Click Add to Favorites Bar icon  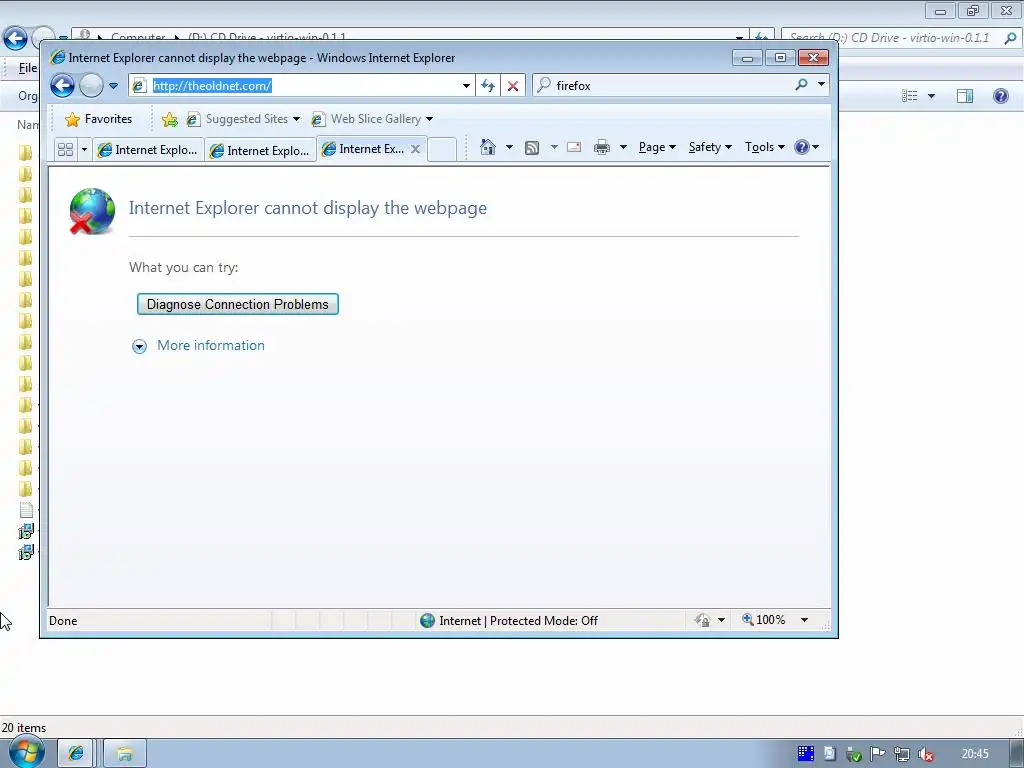point(170,119)
